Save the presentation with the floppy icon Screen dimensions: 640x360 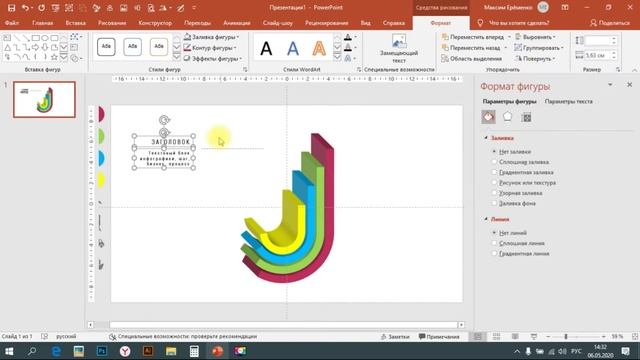pyautogui.click(x=11, y=8)
